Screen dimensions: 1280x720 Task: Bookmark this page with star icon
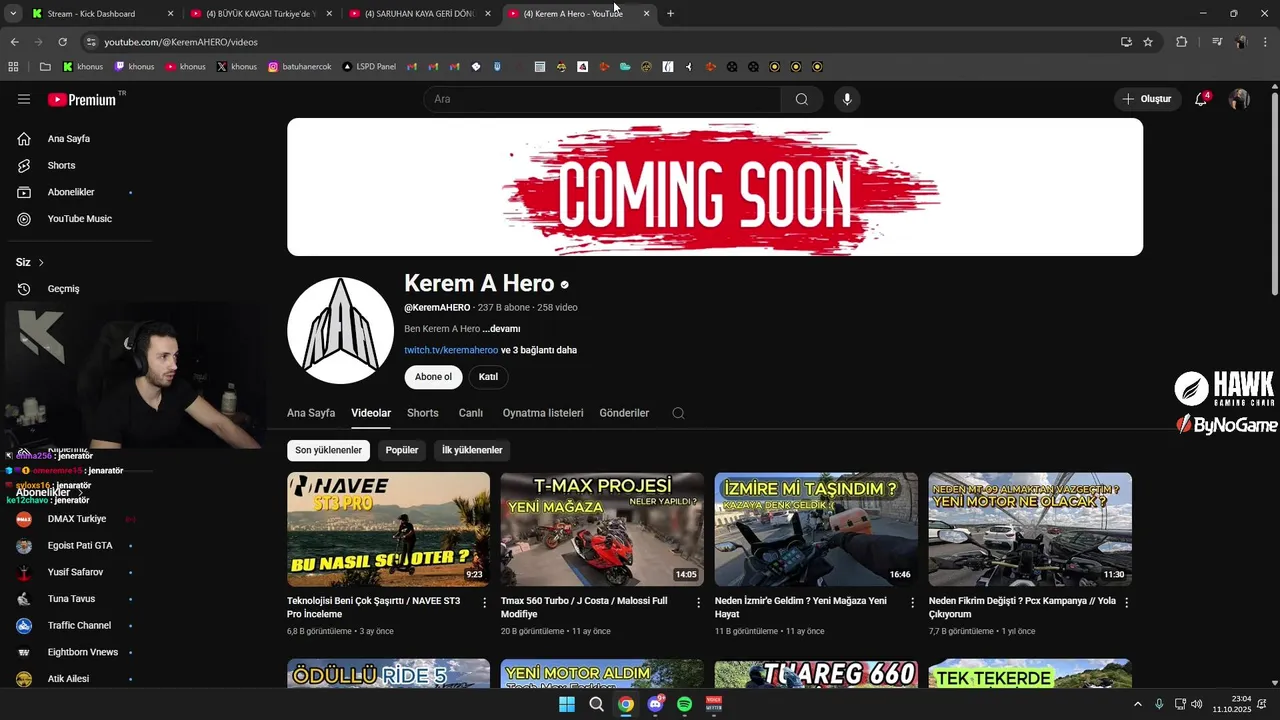1148,42
